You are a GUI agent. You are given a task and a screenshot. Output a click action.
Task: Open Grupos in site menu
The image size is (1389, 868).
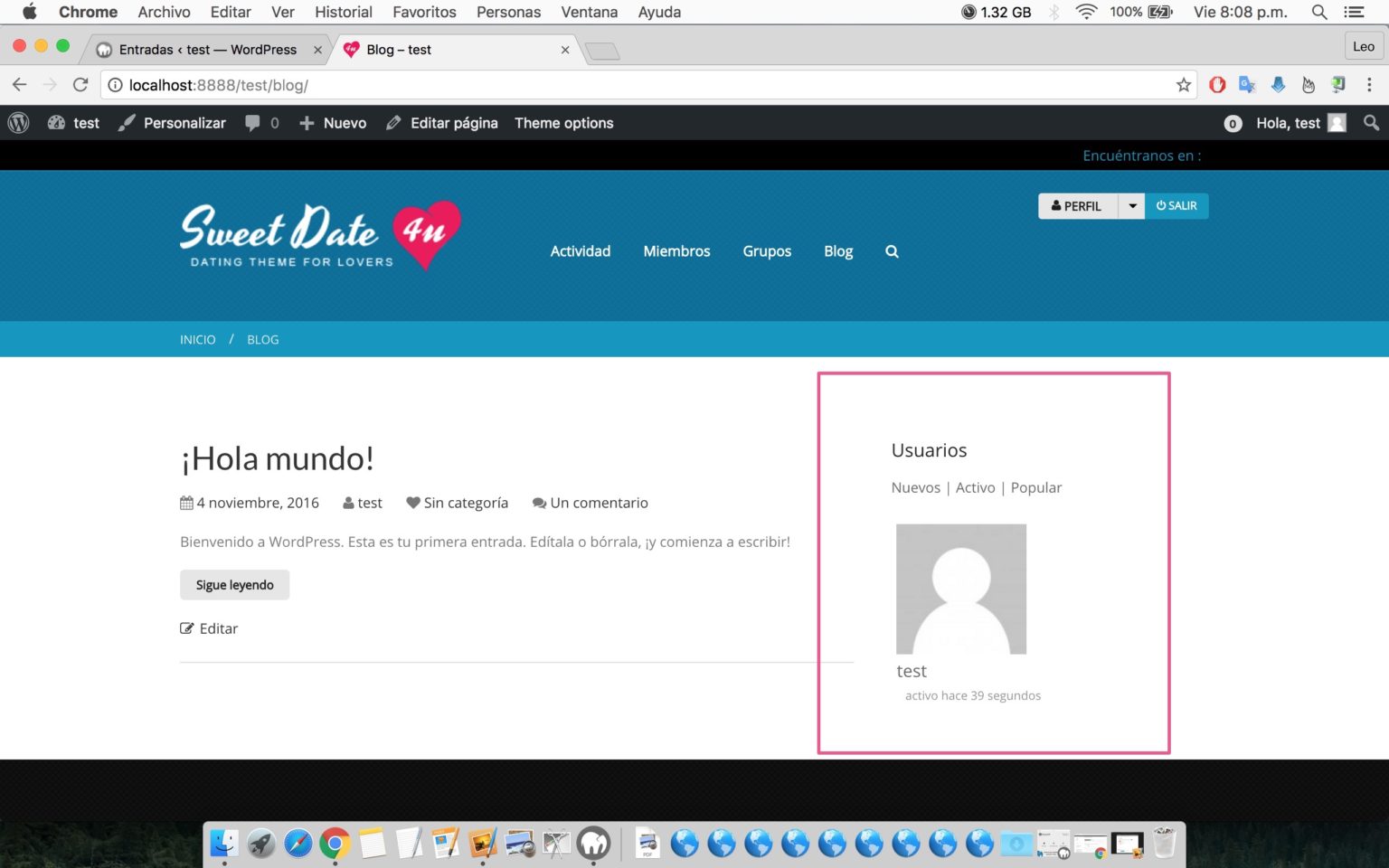[x=767, y=251]
